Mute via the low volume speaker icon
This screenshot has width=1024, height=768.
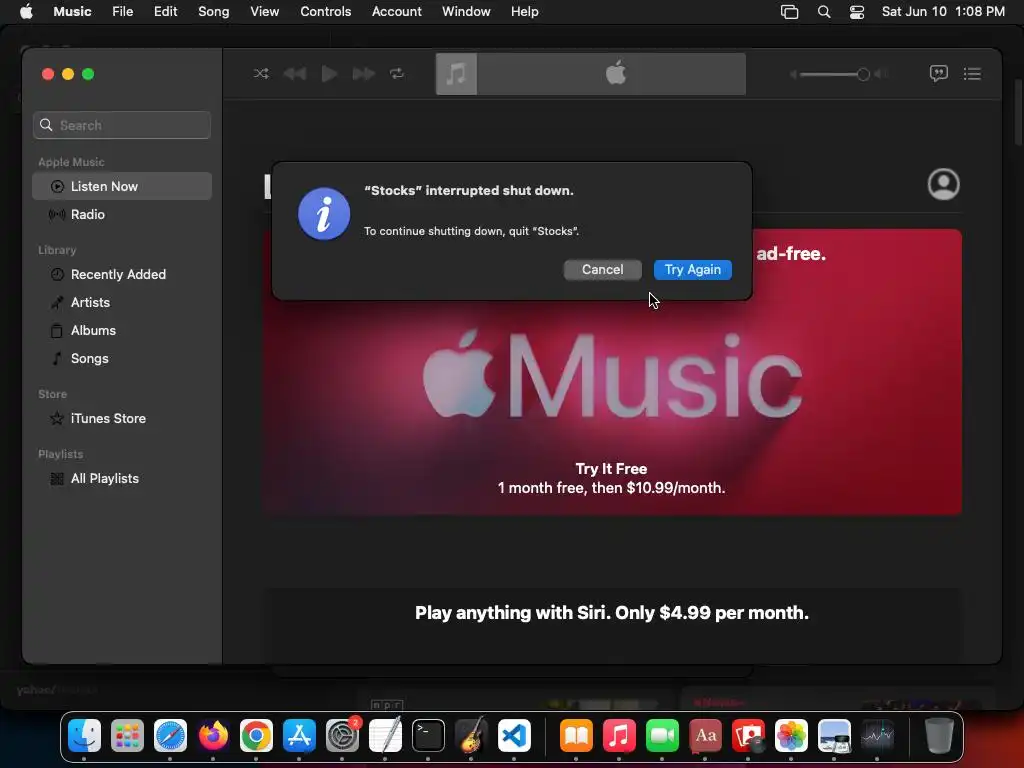click(x=793, y=74)
